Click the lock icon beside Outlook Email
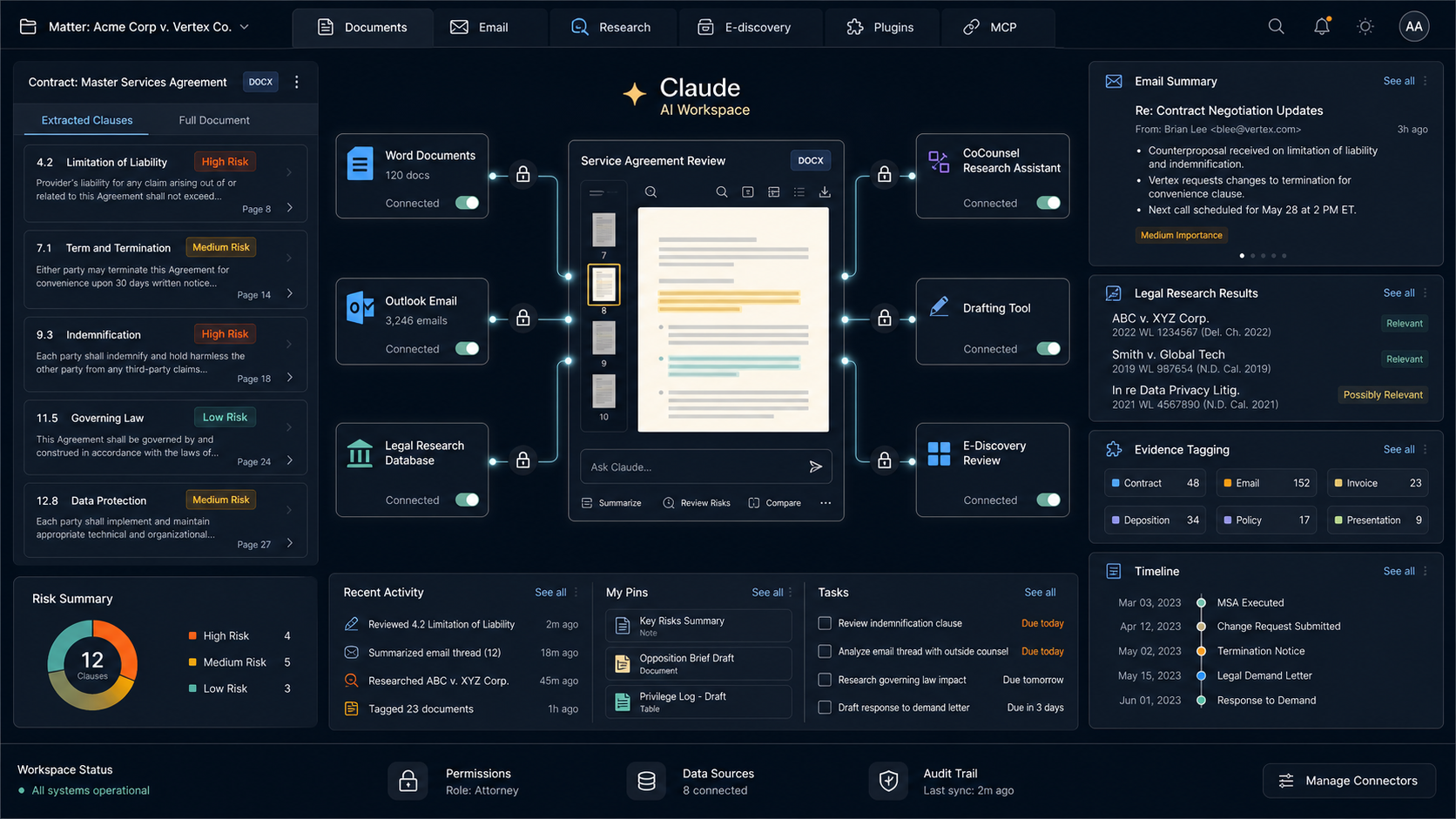This screenshot has width=1456, height=819. tap(522, 319)
